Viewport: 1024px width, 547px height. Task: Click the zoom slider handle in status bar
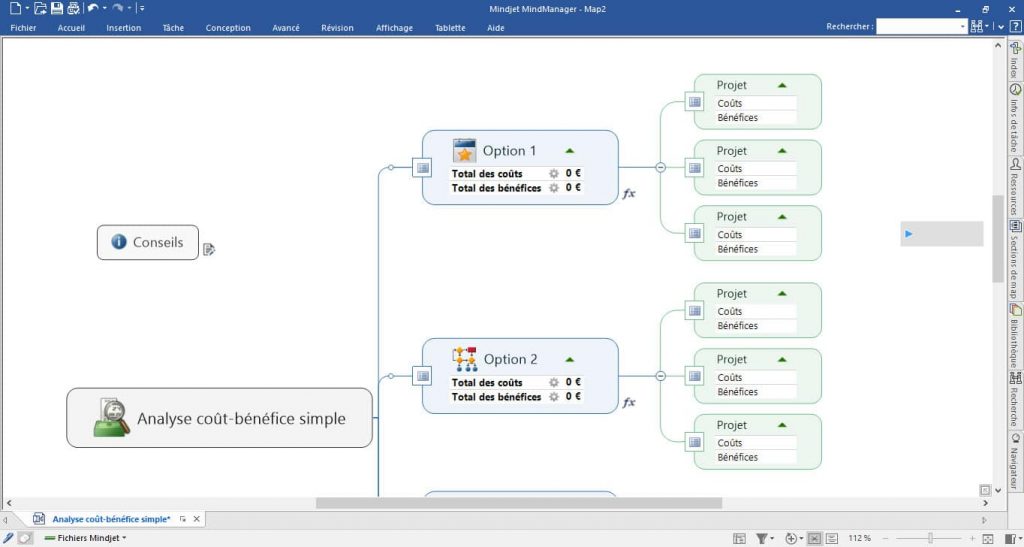(930, 538)
